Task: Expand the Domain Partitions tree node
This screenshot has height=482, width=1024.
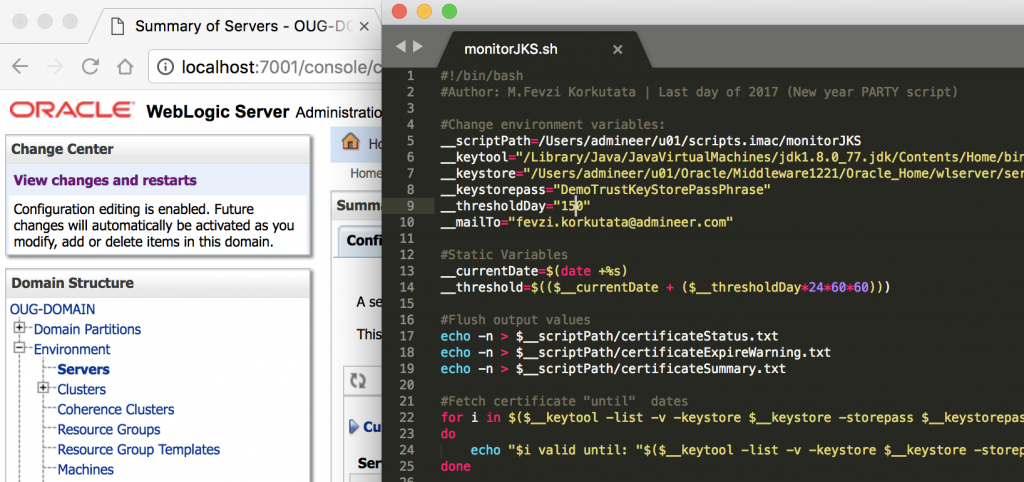Action: pyautogui.click(x=20, y=328)
